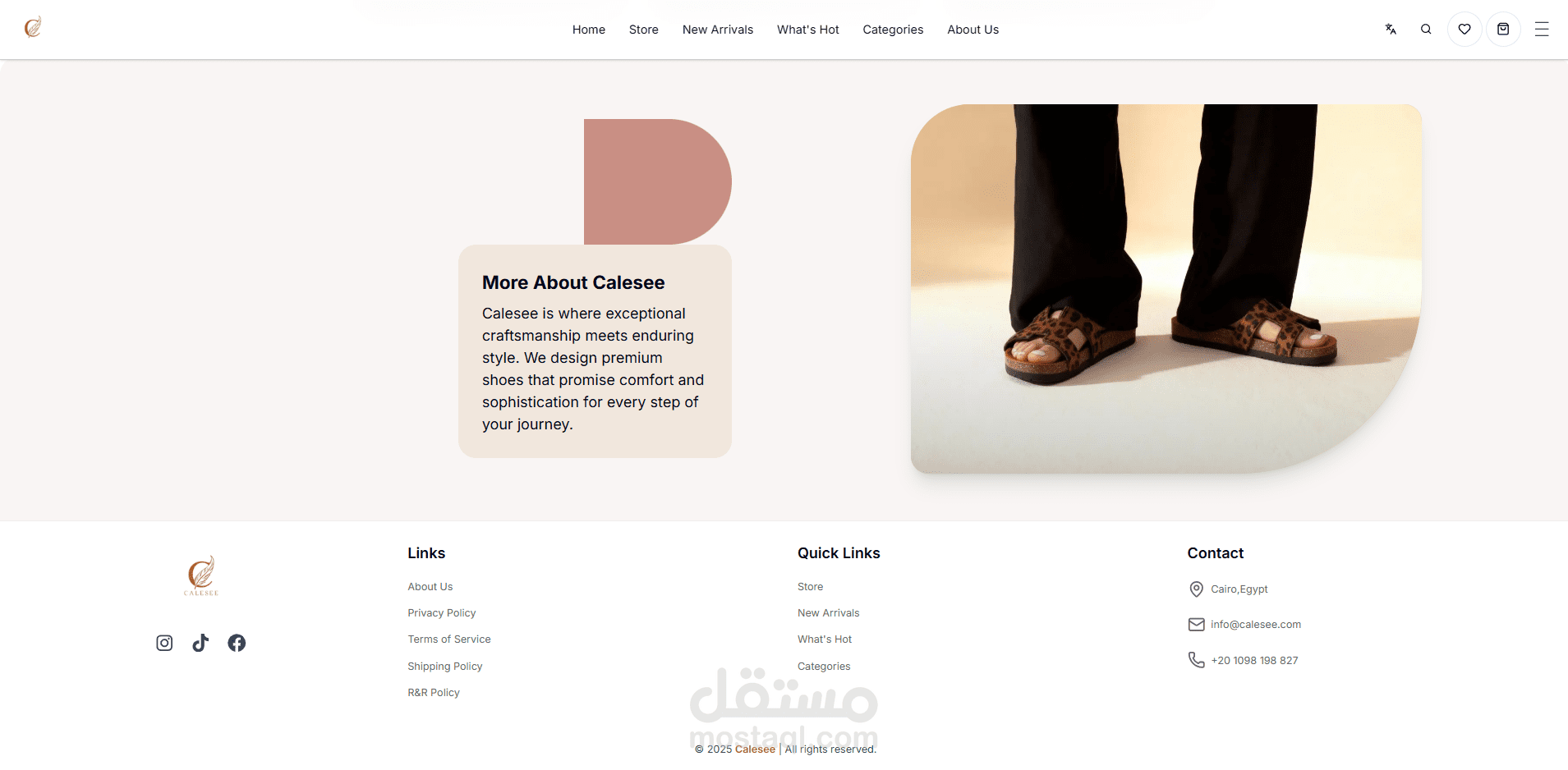Open New Arrivals in top navigation

pos(718,30)
